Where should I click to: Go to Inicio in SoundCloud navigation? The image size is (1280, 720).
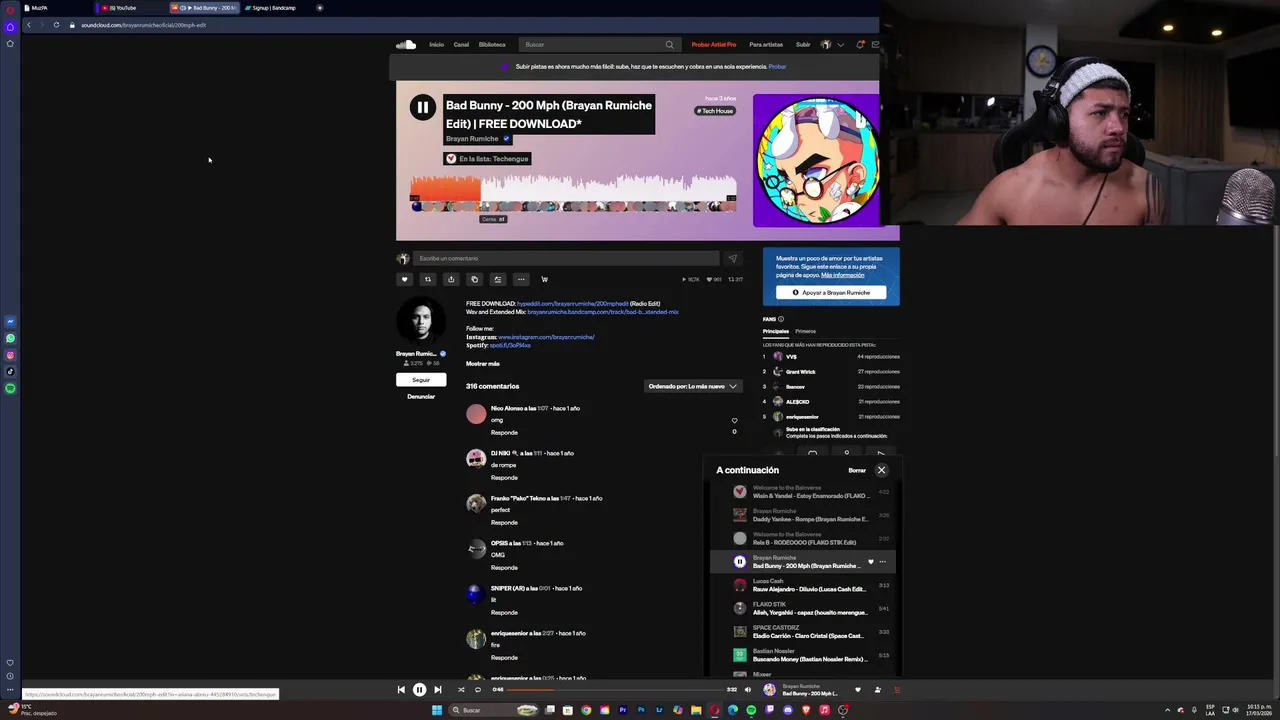(x=436, y=44)
